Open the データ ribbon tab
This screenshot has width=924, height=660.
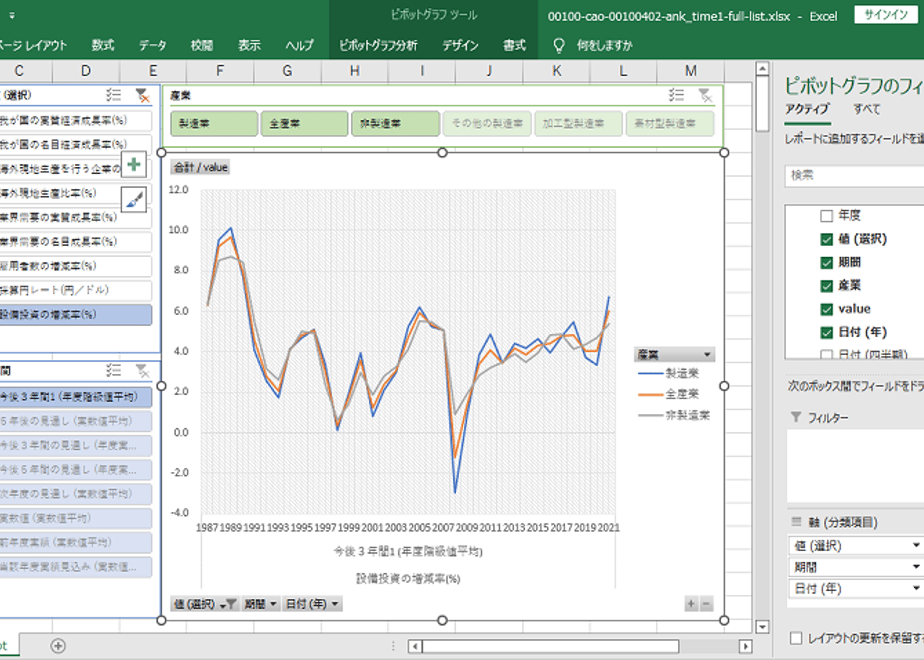pos(153,45)
